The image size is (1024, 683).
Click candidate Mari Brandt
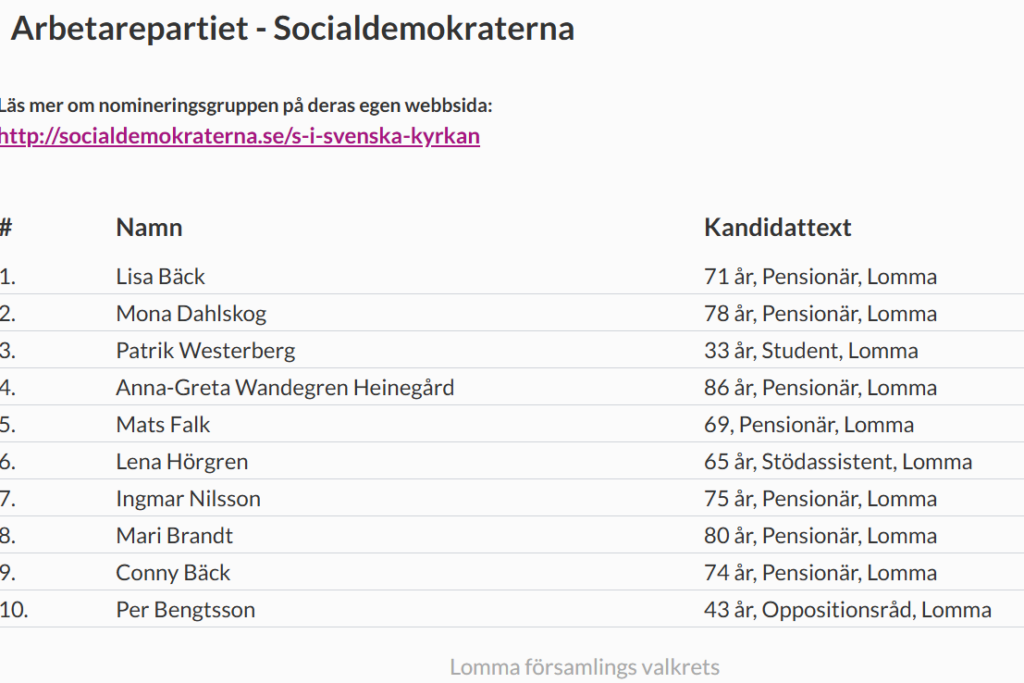click(174, 536)
